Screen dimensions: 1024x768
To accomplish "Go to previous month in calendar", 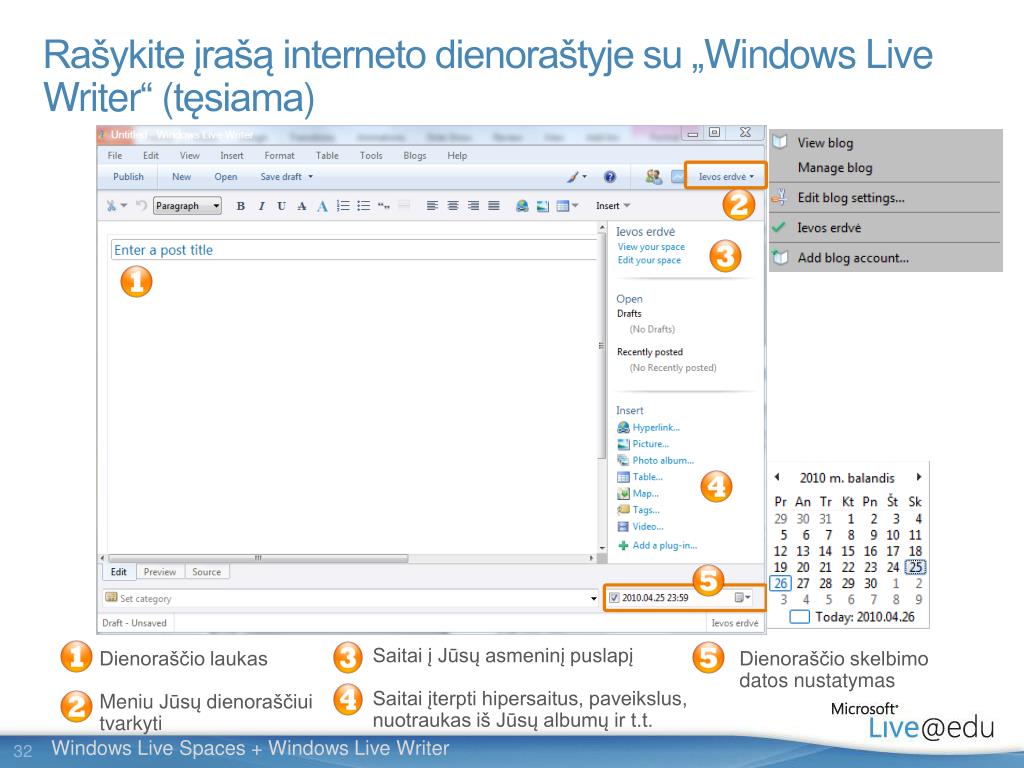I will (x=777, y=477).
